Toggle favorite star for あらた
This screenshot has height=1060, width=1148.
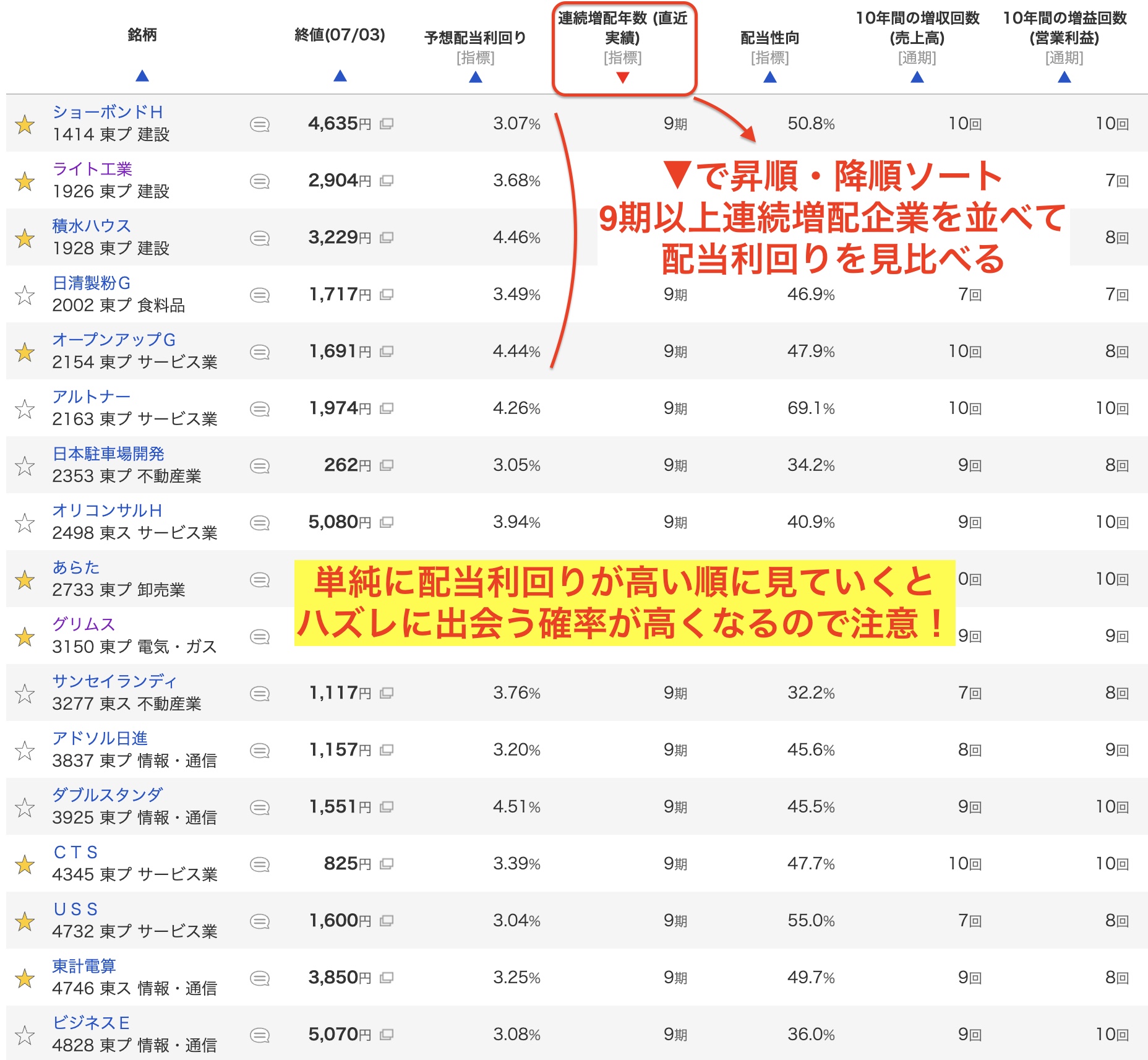[x=25, y=580]
